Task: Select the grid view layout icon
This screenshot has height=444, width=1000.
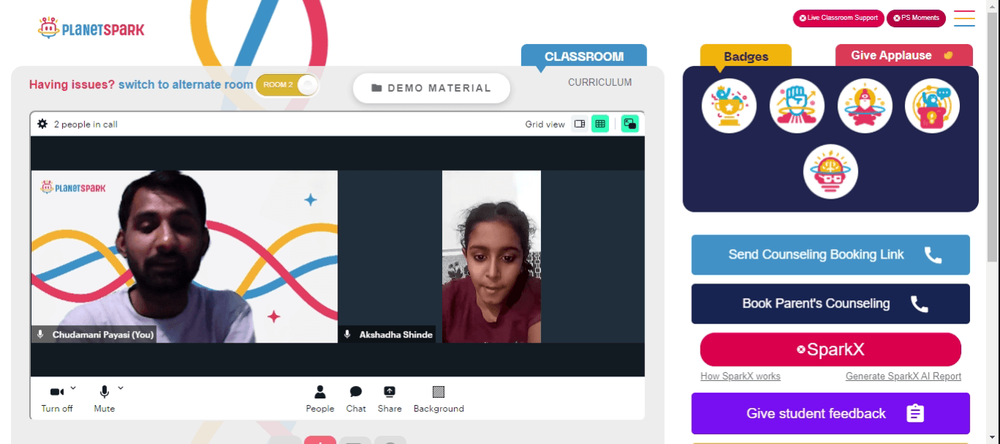Action: pyautogui.click(x=600, y=124)
